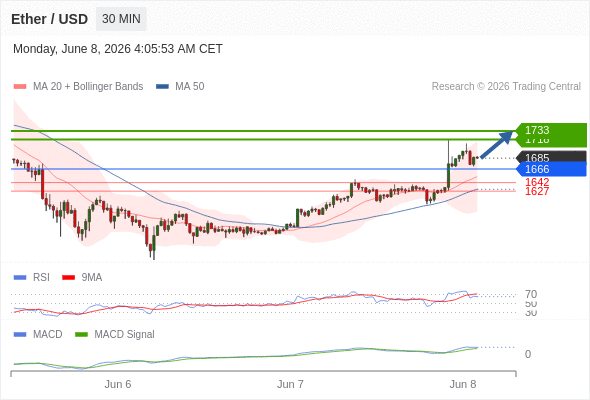
Task: Click the MA 20 + Bollinger Bands pink swatch
Action: pos(20,87)
